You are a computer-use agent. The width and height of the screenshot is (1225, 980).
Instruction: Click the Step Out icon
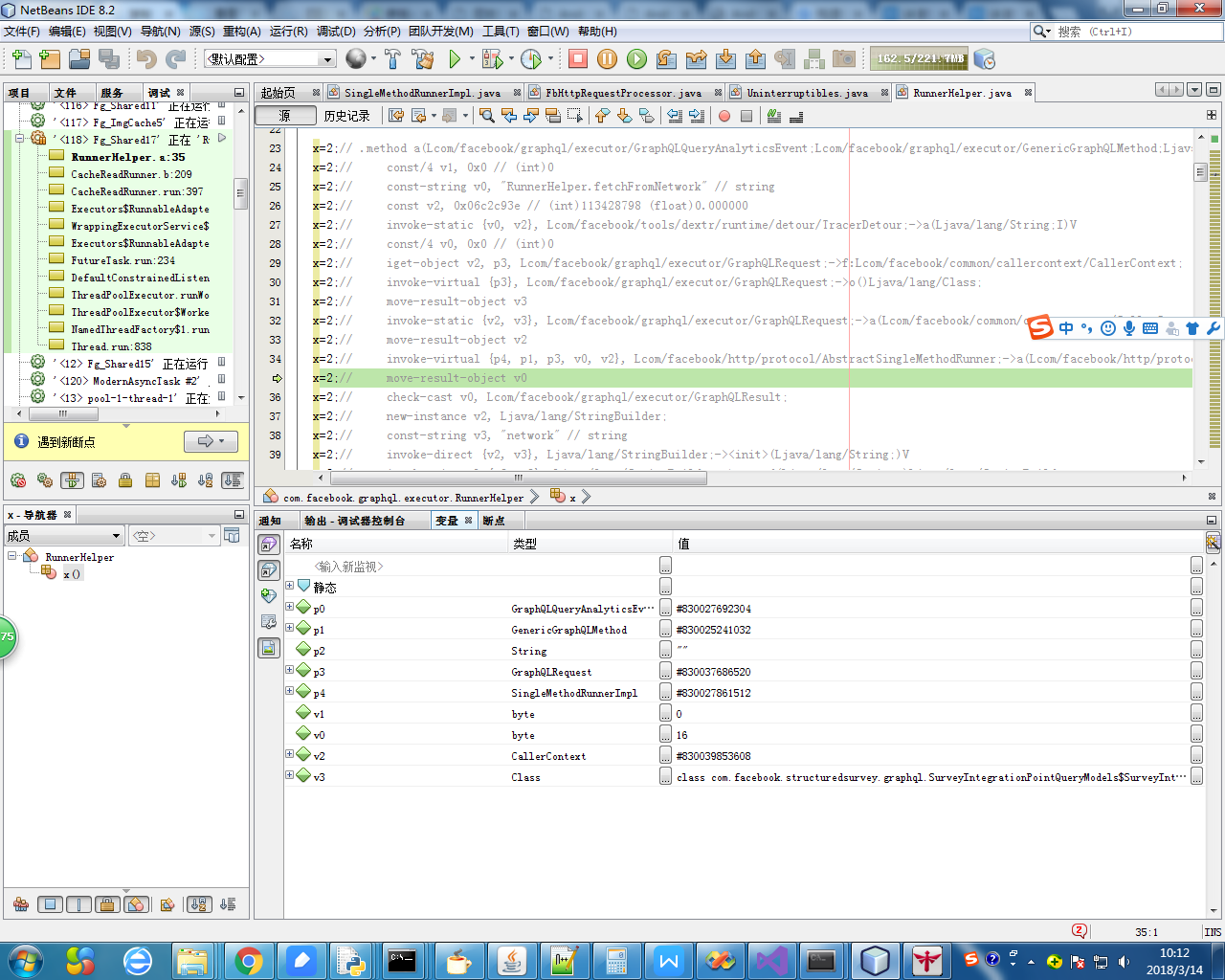click(755, 59)
